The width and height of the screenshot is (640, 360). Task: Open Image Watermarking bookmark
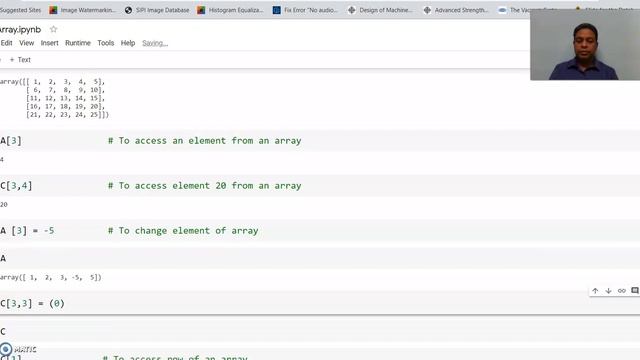coord(82,10)
